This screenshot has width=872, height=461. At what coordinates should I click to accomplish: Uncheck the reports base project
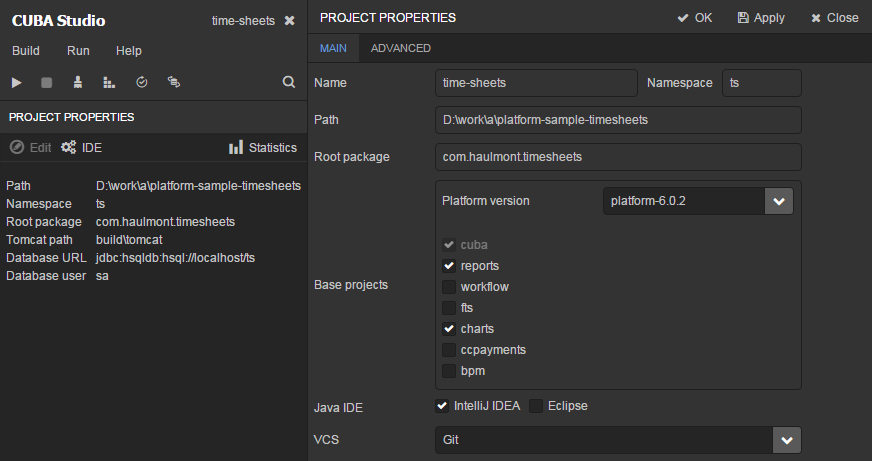point(449,266)
